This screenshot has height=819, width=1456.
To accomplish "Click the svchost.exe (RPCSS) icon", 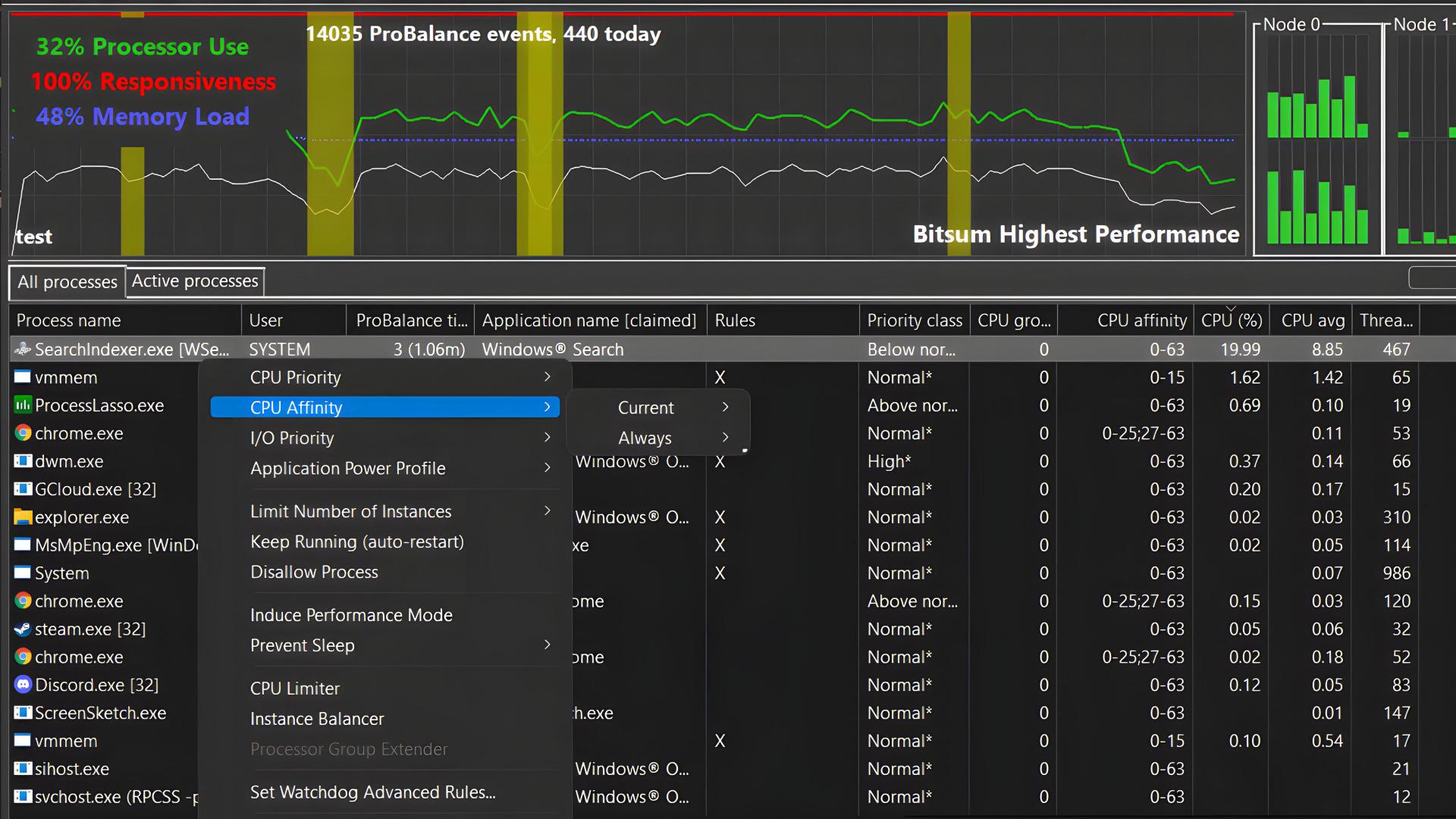I will point(23,797).
